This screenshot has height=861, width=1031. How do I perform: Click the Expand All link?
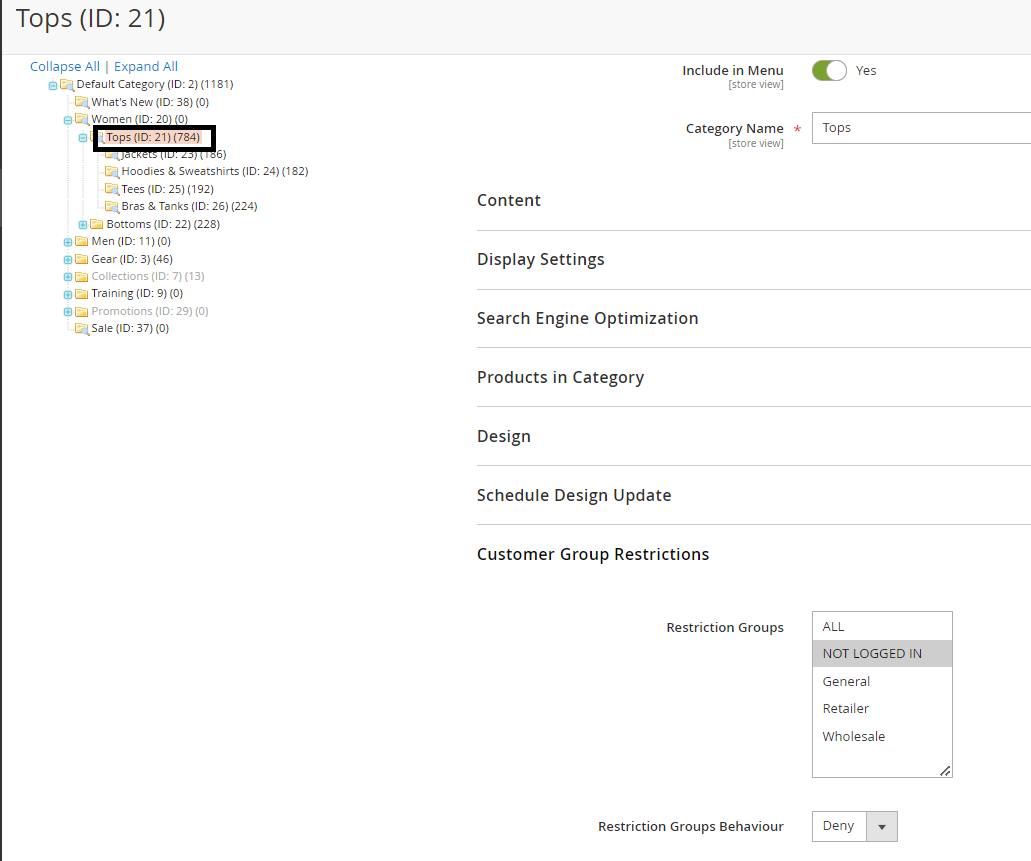[146, 67]
